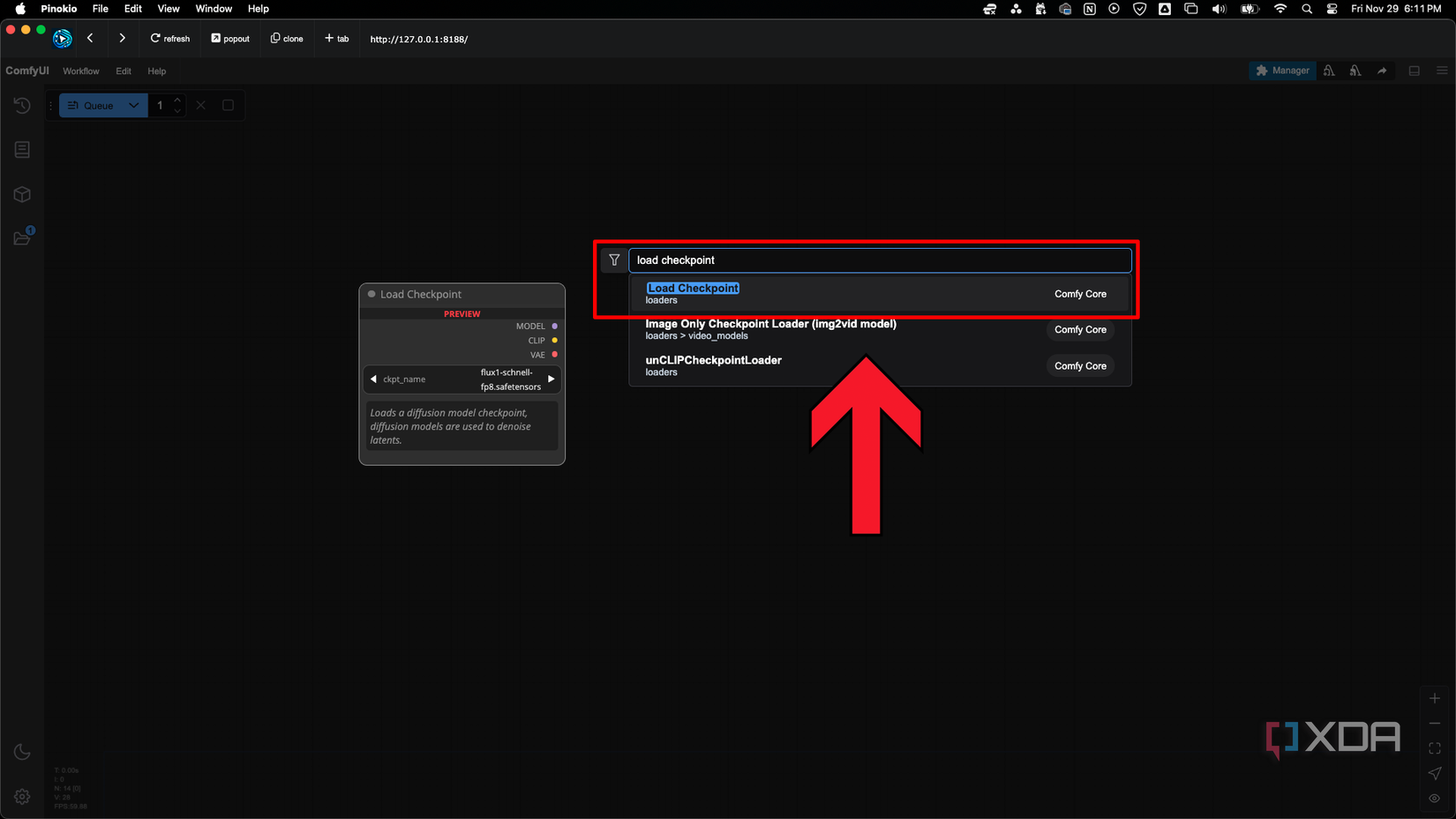Toggle link visibility with the eye icon
The width and height of the screenshot is (1456, 819).
(1434, 798)
